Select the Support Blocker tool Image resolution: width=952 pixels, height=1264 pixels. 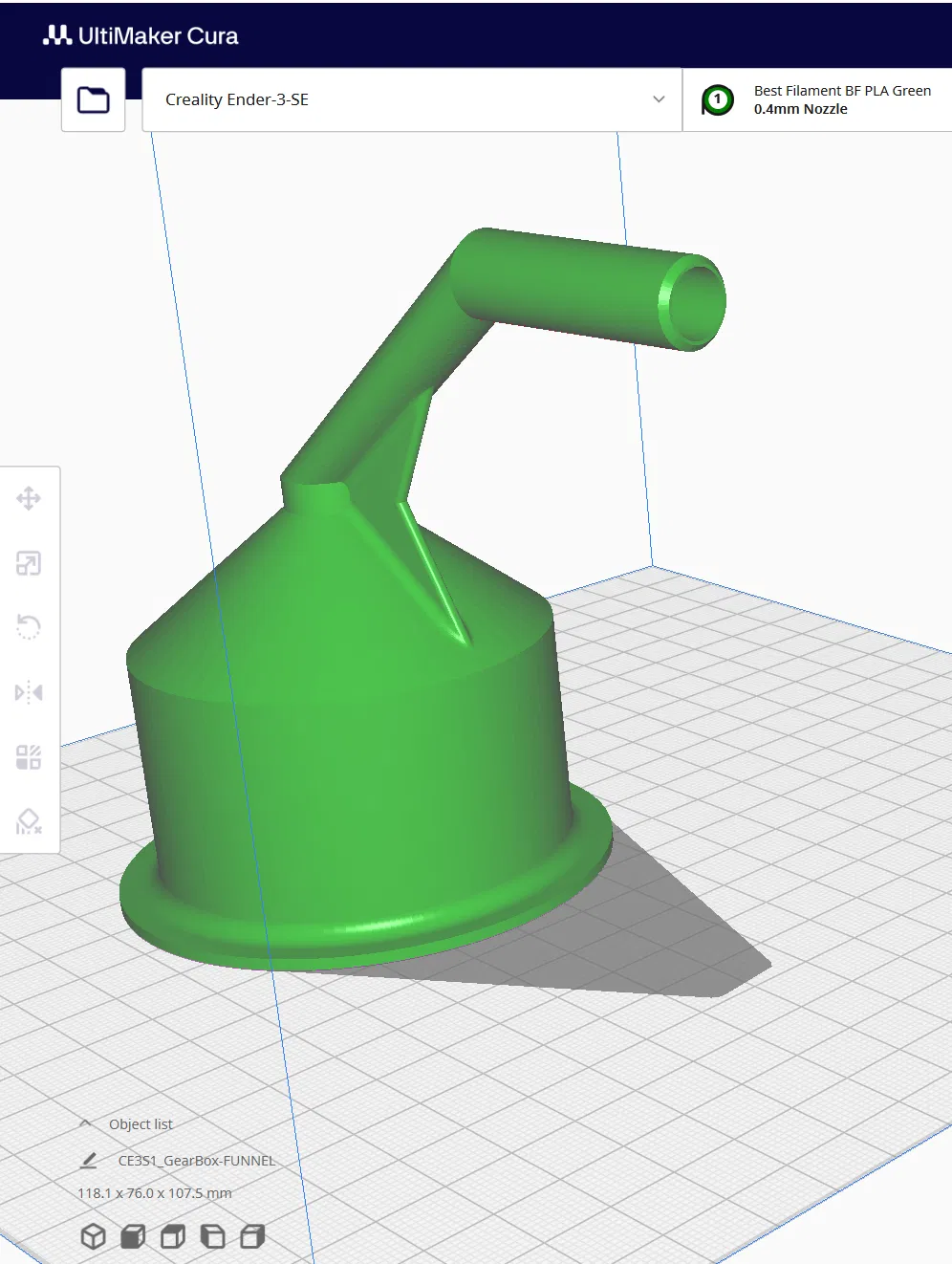coord(29,821)
